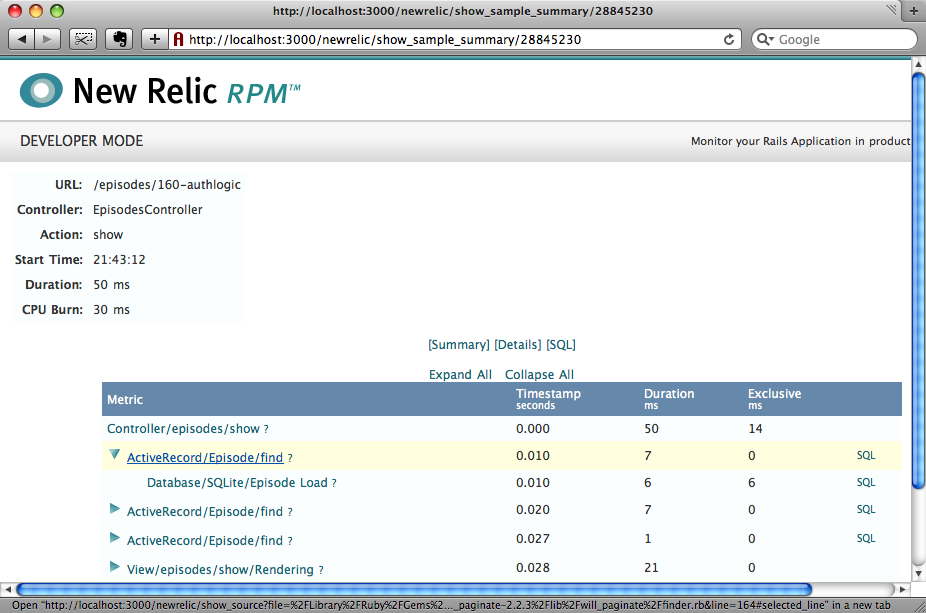Go back with the browser back arrow

[22, 40]
